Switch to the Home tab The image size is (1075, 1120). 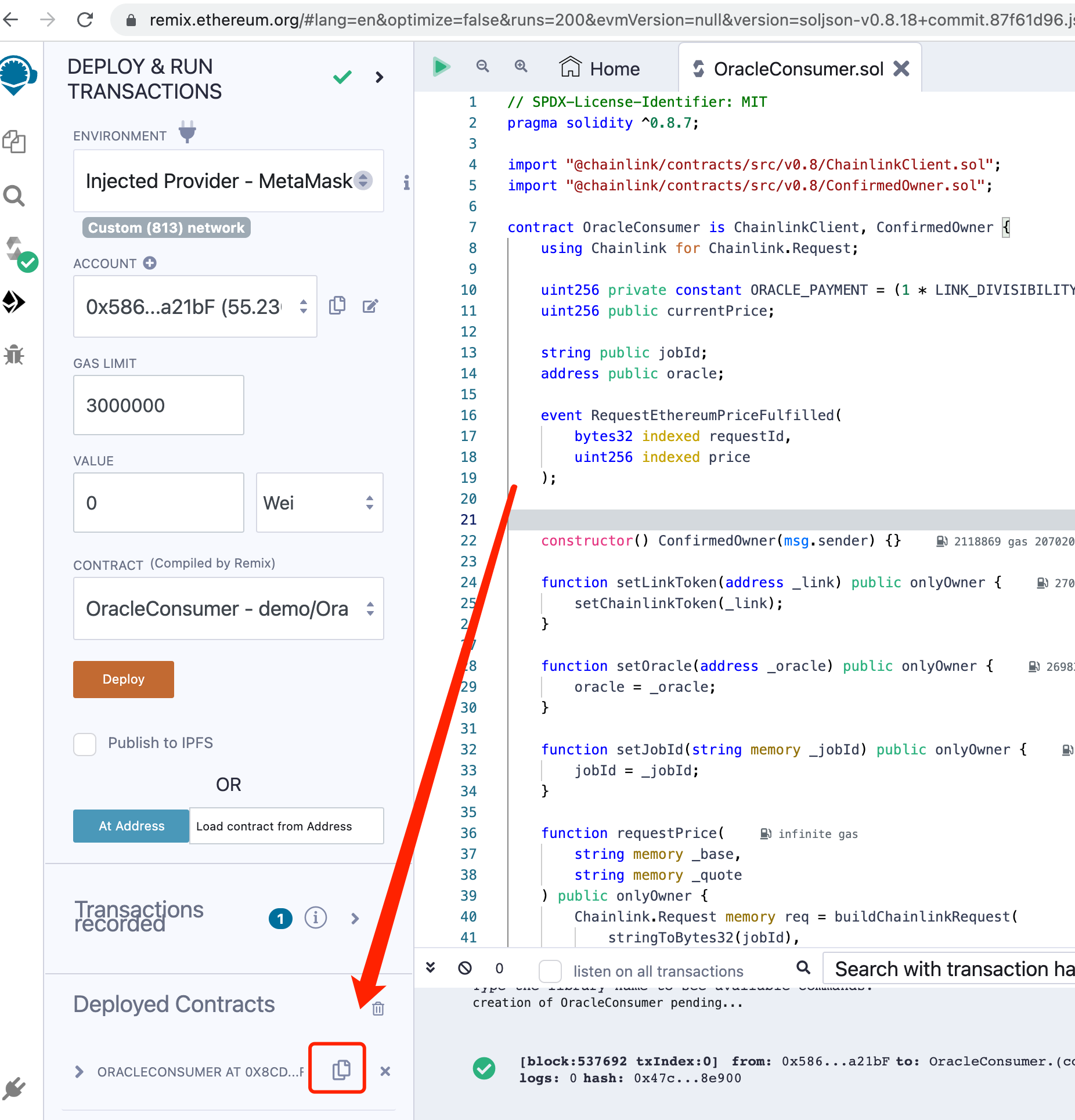click(600, 68)
